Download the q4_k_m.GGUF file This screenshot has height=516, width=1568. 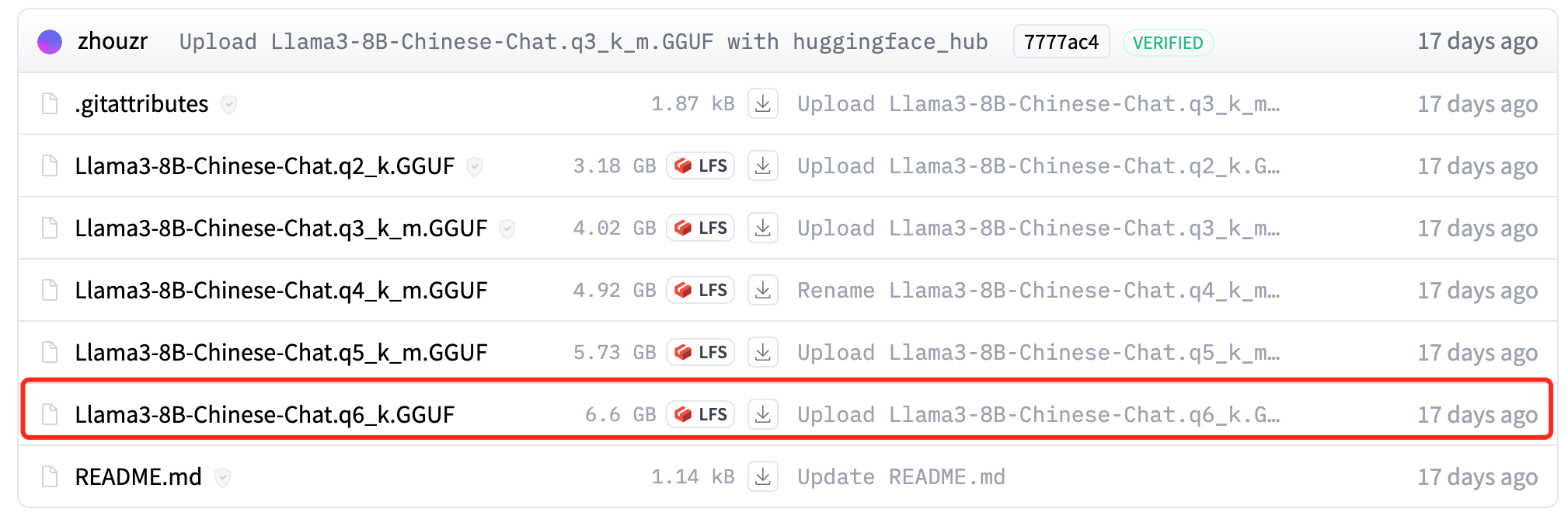(x=763, y=290)
